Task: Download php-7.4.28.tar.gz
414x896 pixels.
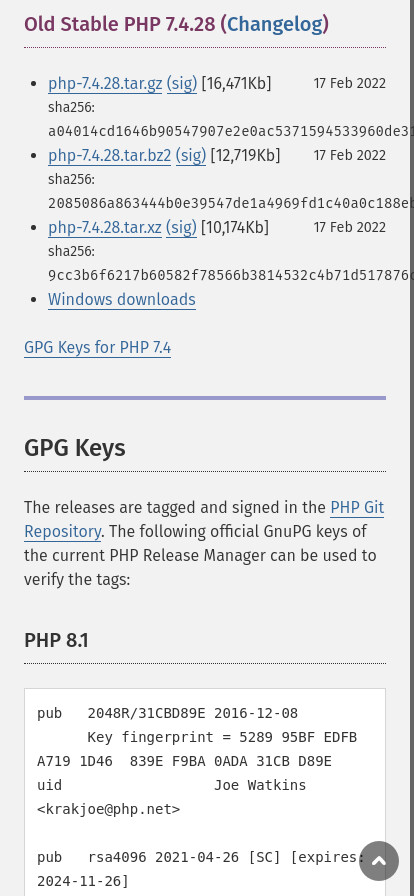Action: click(105, 83)
